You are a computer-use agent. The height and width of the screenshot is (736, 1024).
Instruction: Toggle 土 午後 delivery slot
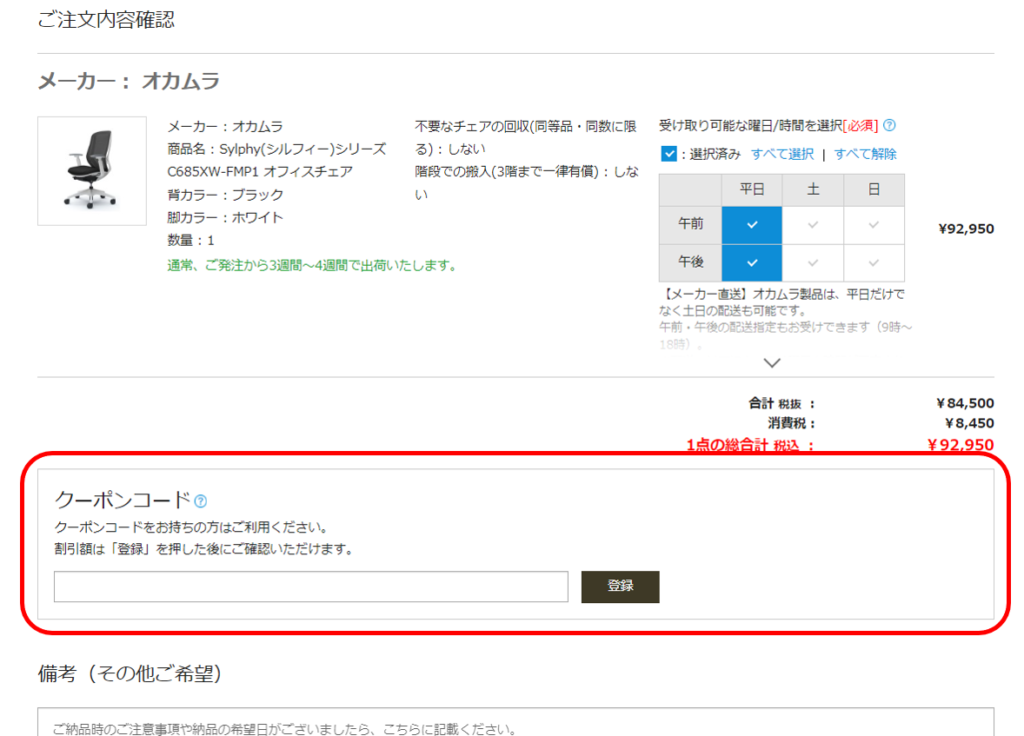pyautogui.click(x=812, y=263)
